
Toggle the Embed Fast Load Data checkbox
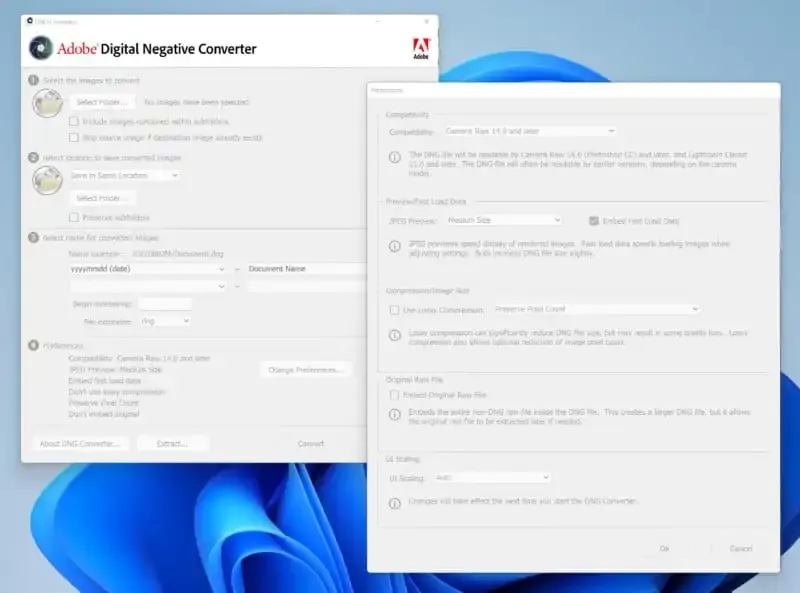point(594,220)
